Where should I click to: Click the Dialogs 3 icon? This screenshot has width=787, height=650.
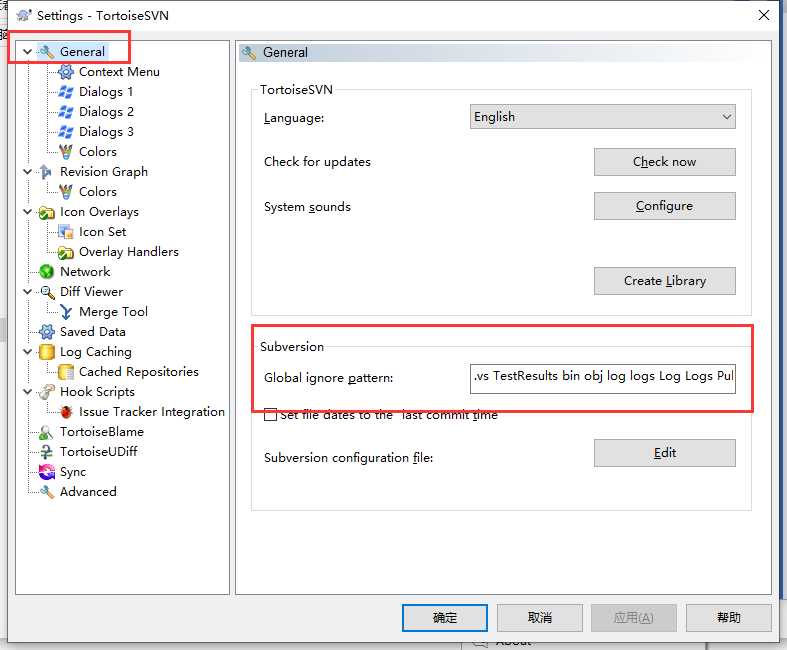pyautogui.click(x=66, y=132)
